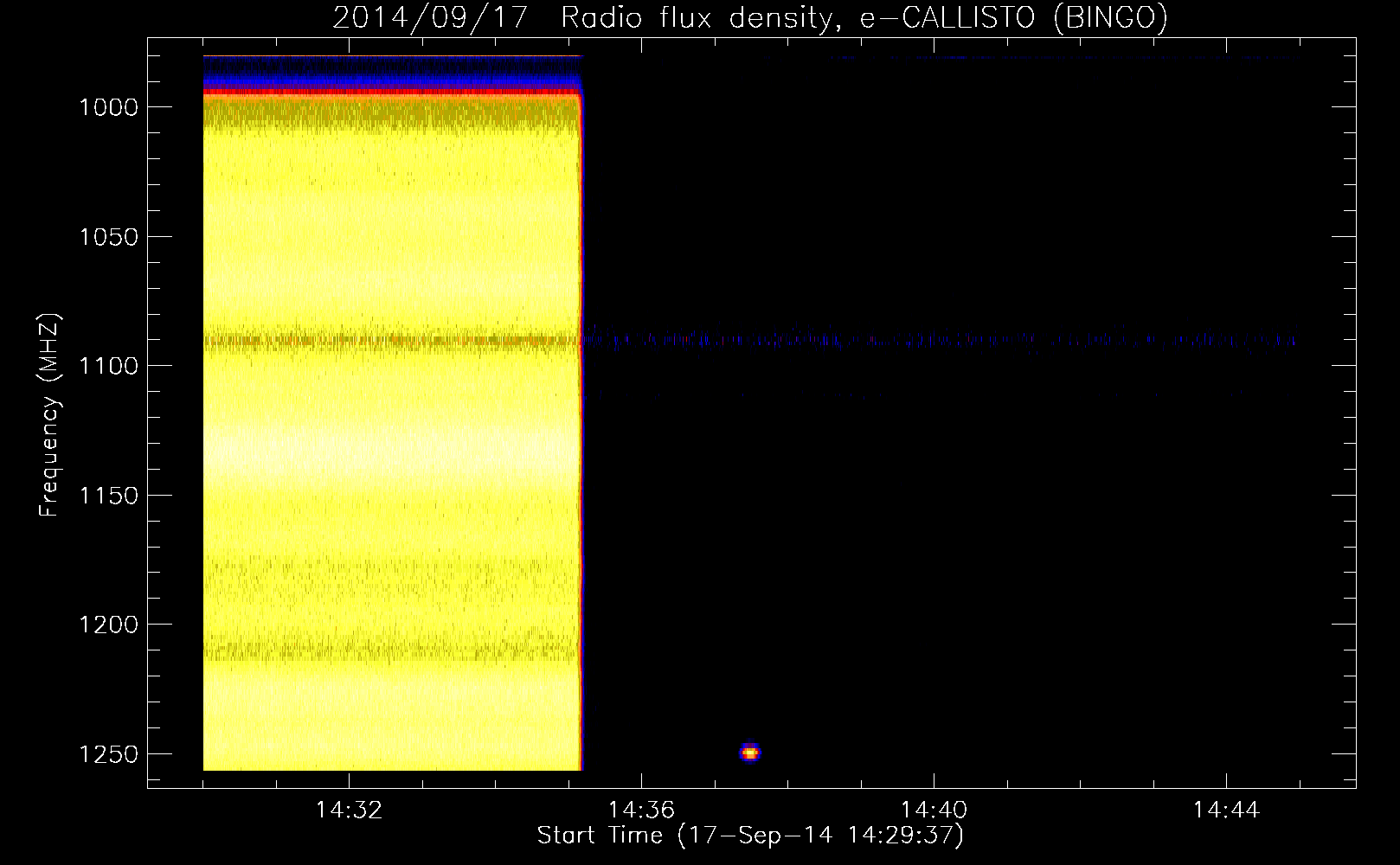The image size is (1400, 865).
Task: Select the 1150 frequency tick label
Action: click(108, 496)
